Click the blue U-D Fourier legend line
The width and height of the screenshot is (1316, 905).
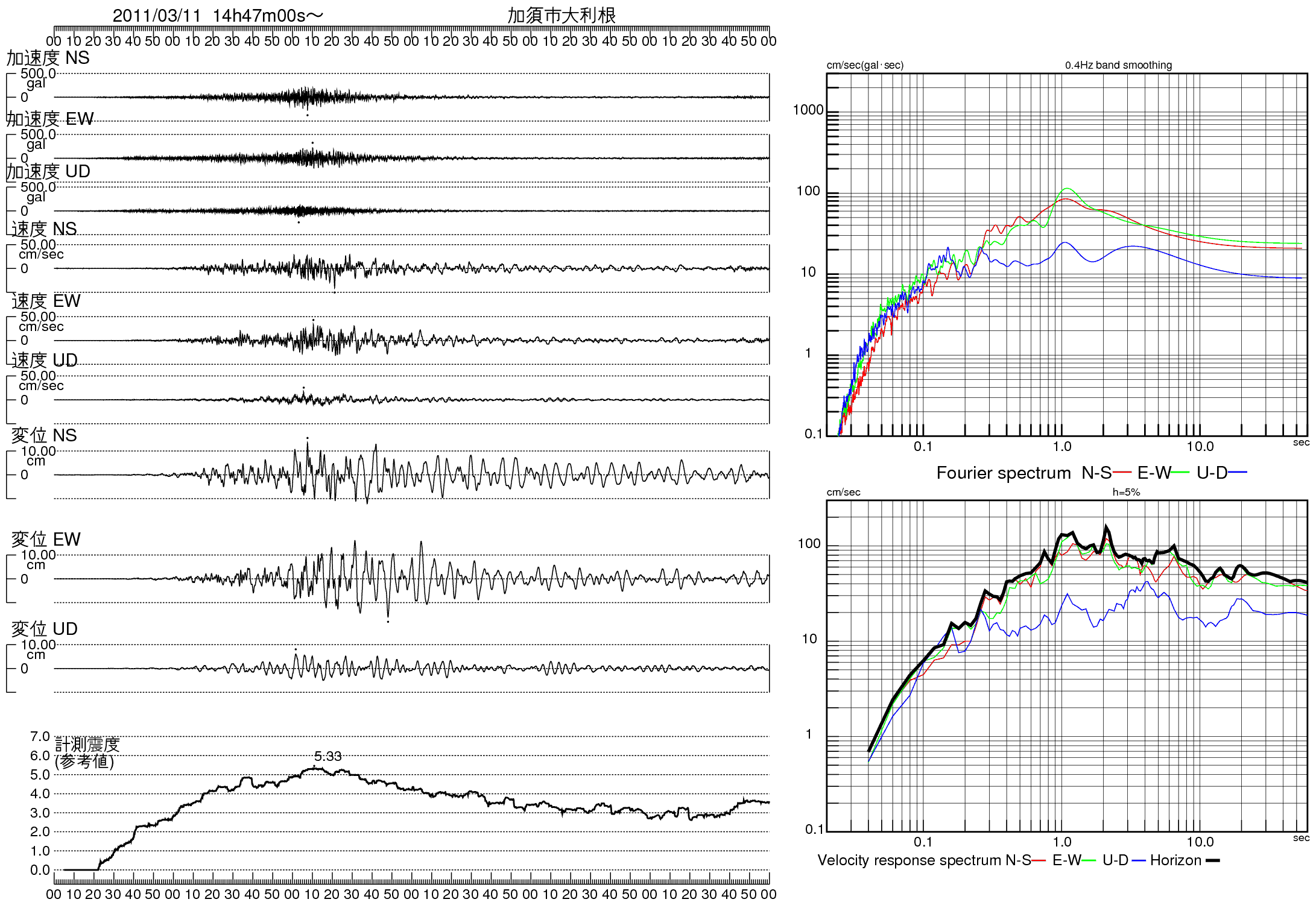pyautogui.click(x=1238, y=472)
